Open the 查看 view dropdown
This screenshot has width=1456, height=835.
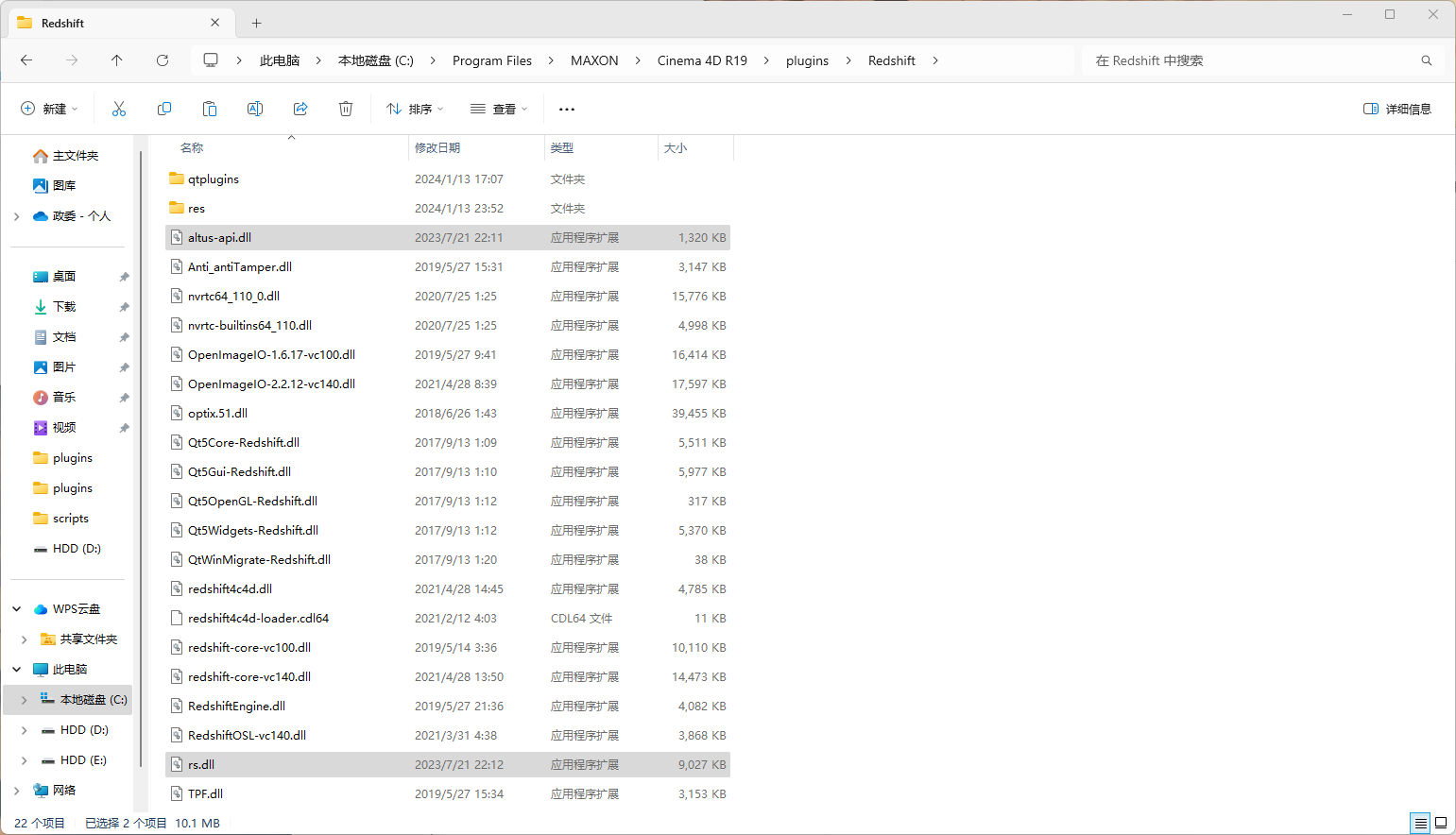[498, 109]
